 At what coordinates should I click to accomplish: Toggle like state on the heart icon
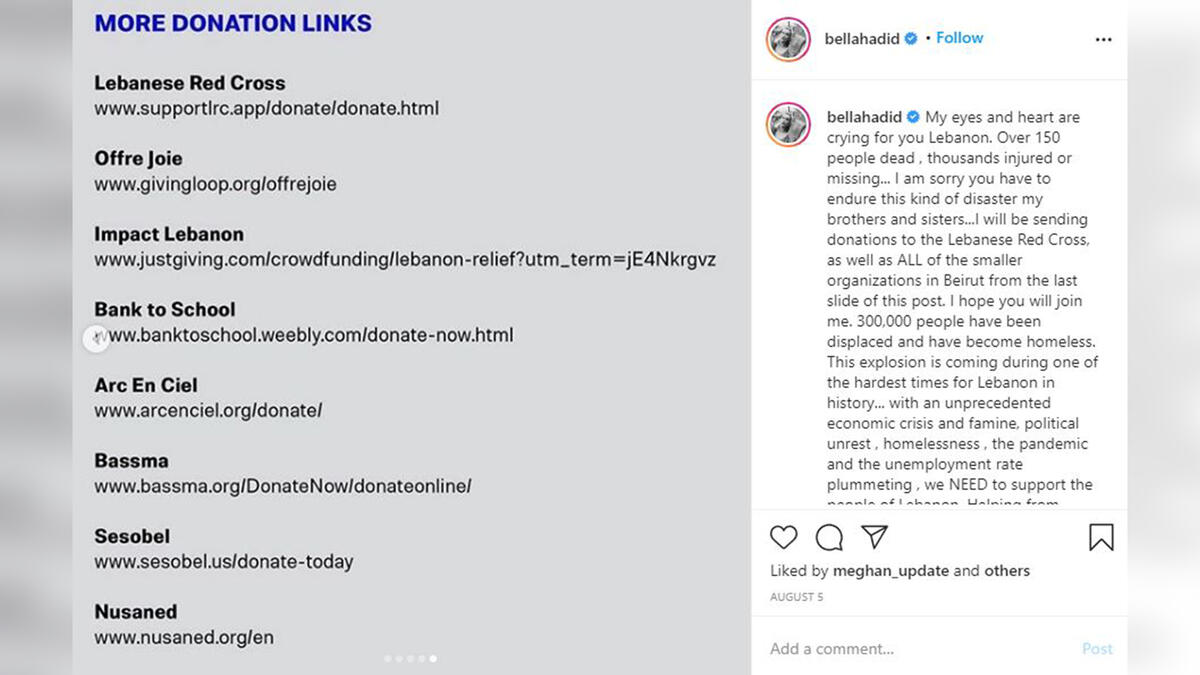[784, 537]
